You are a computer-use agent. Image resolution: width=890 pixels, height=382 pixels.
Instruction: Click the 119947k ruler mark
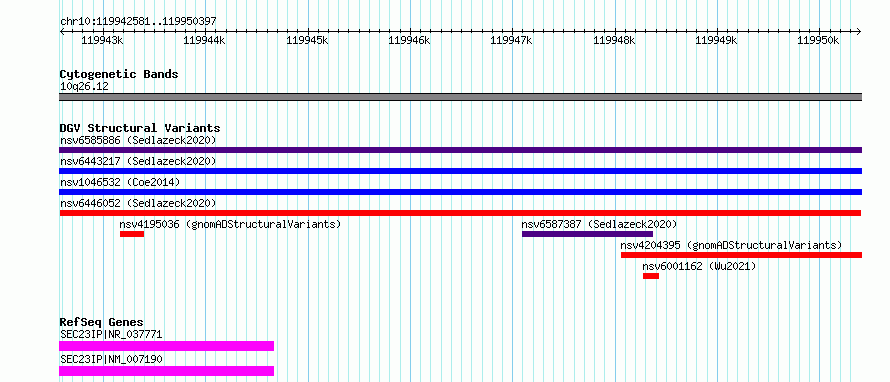tap(511, 40)
